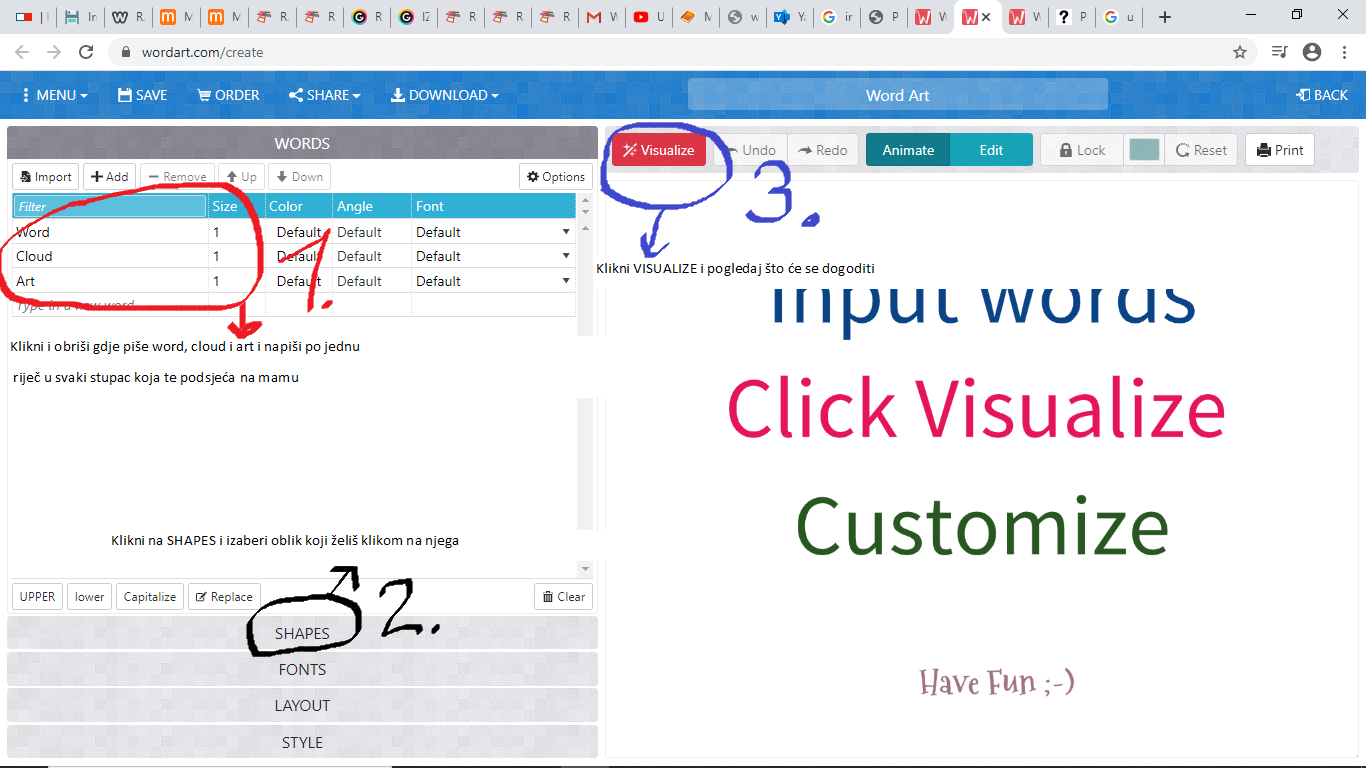
Task: Click the size value of Cloud row
Action: click(x=237, y=256)
